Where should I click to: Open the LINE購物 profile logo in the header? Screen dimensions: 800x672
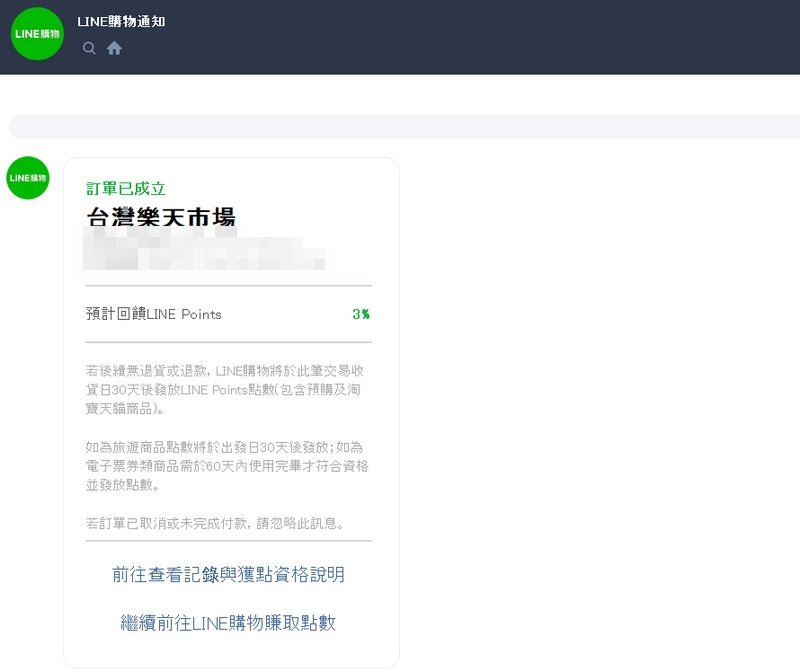(37, 34)
